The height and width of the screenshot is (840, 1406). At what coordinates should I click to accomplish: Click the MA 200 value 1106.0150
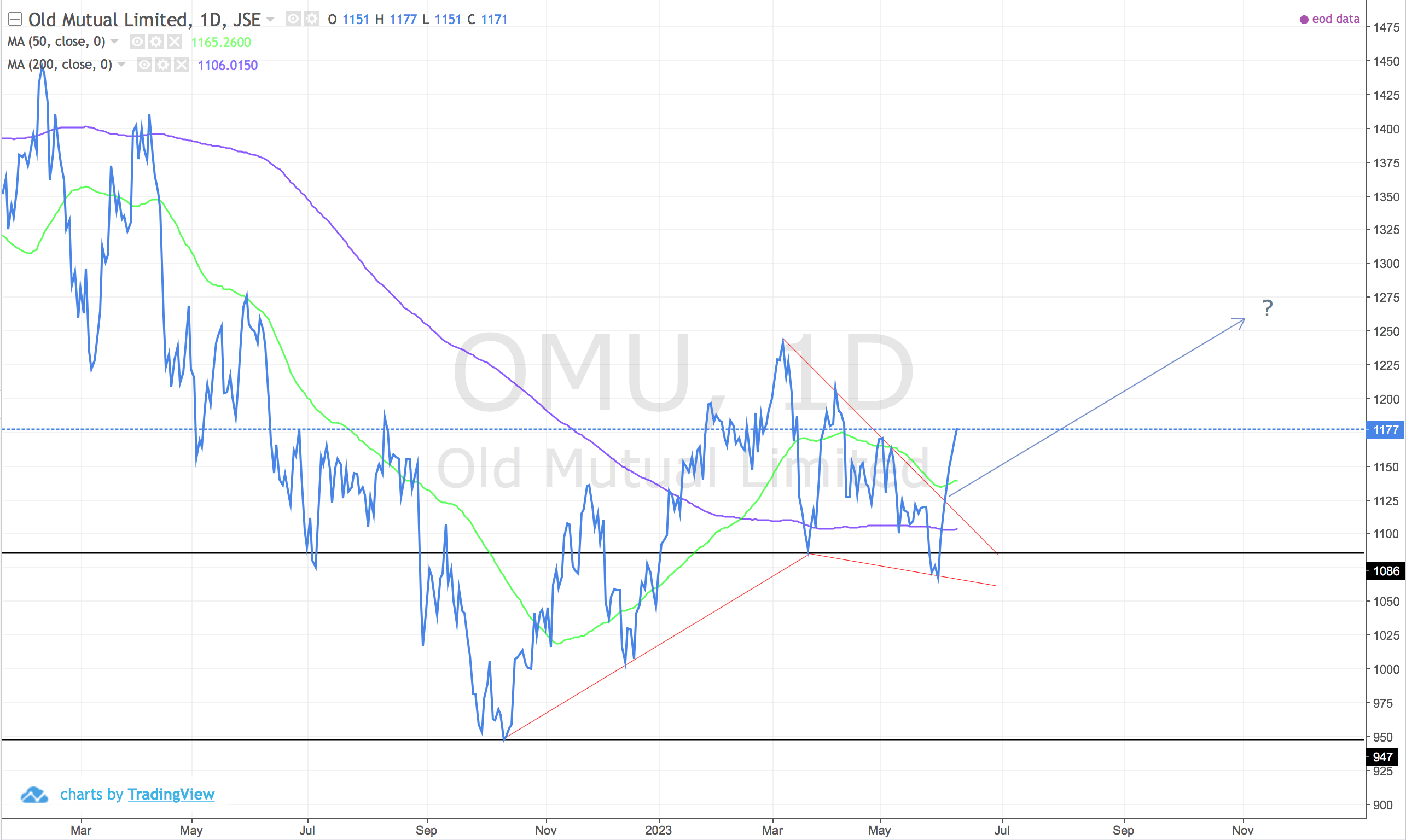pyautogui.click(x=228, y=66)
